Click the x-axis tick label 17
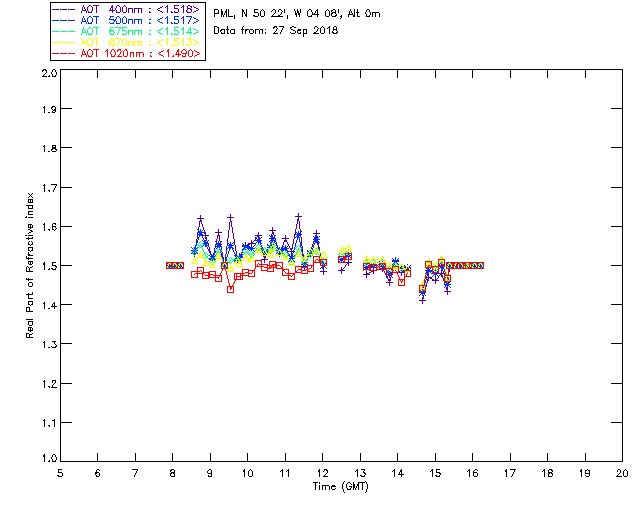The width and height of the screenshot is (640, 512). [x=510, y=473]
